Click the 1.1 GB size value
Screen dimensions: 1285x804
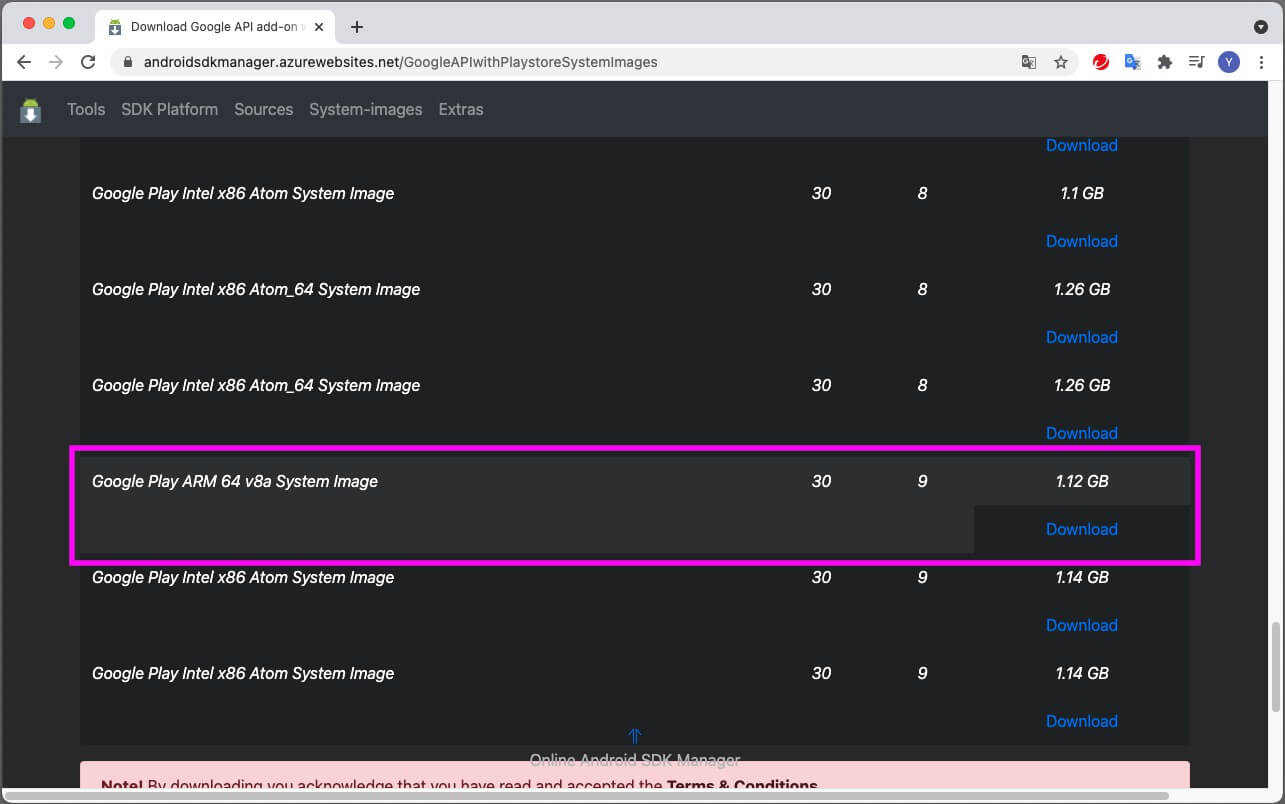pos(1082,193)
